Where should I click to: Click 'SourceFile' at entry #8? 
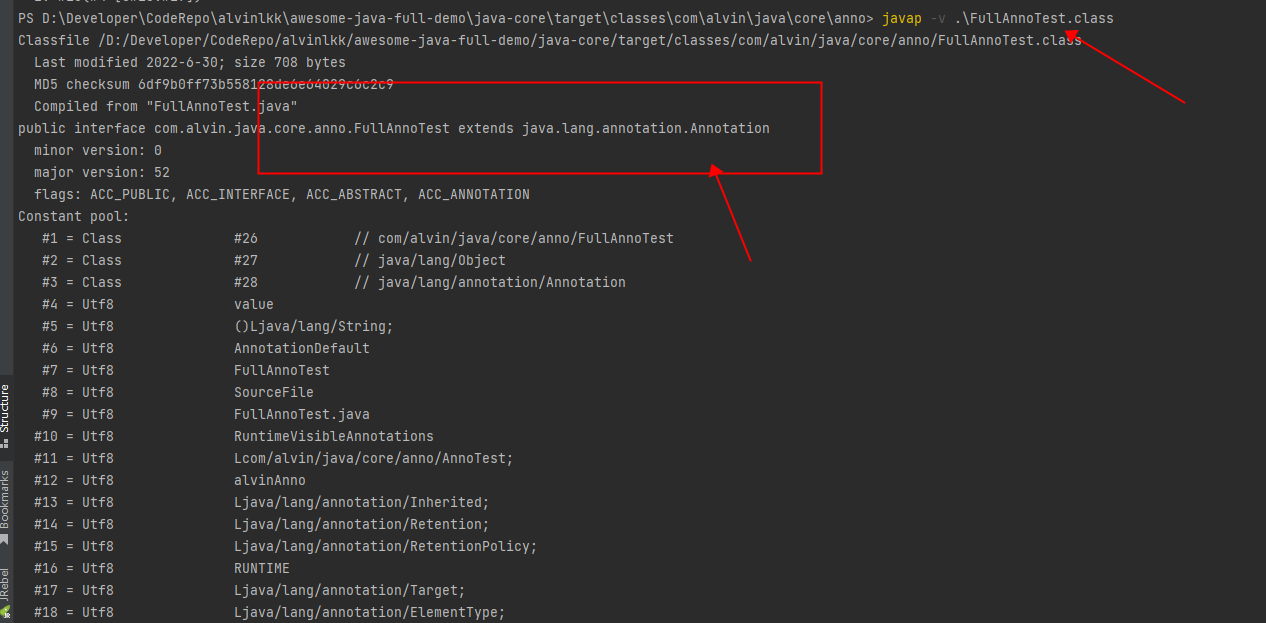point(274,392)
